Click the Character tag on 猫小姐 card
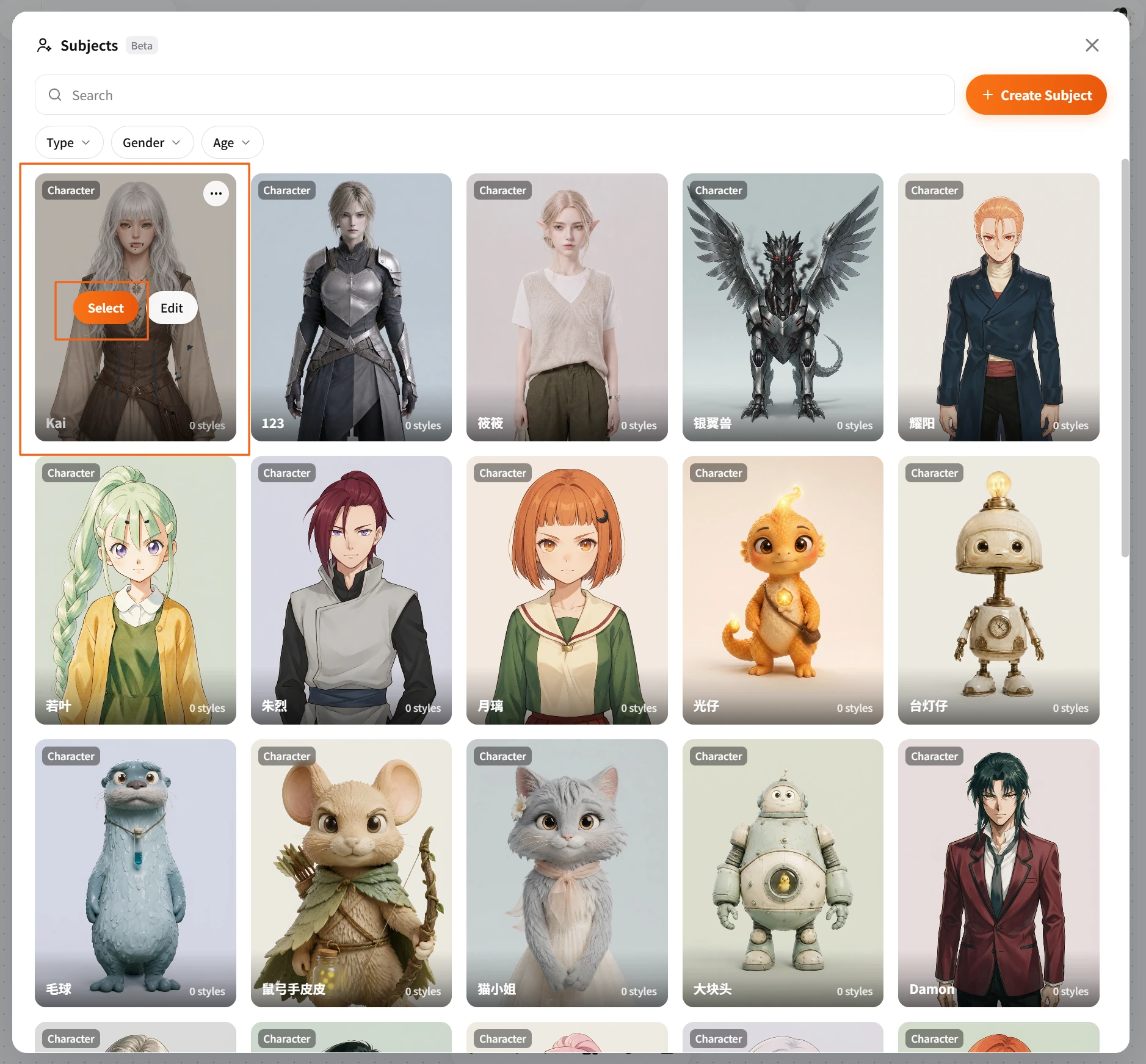This screenshot has height=1064, width=1146. [502, 756]
